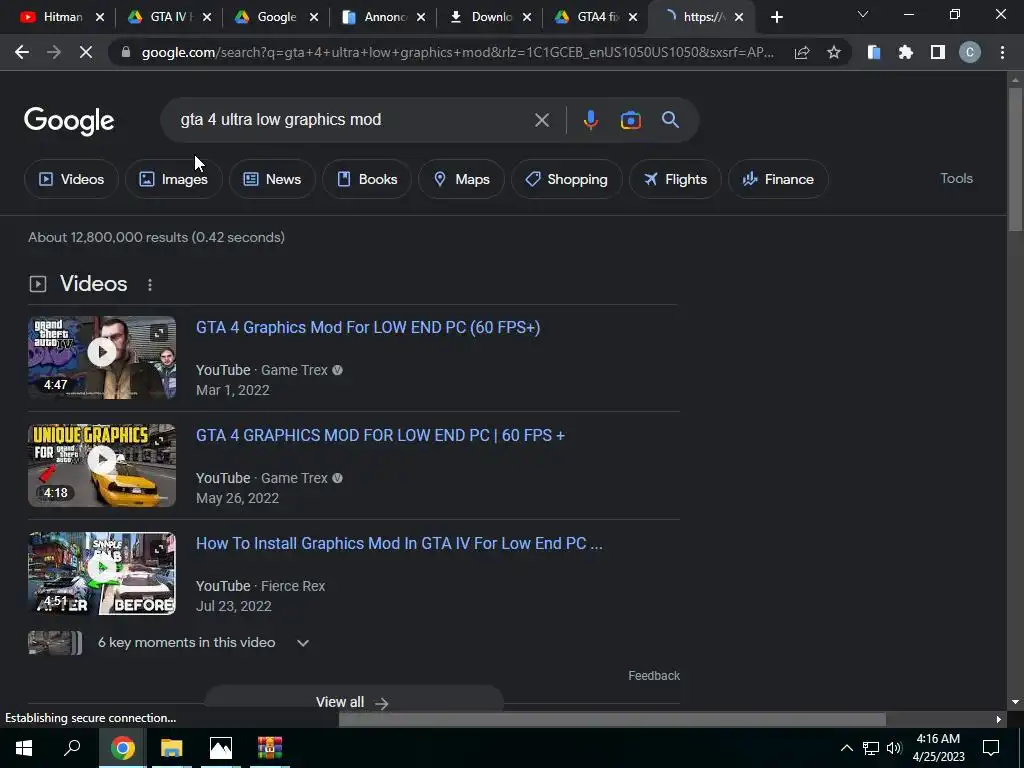Filter results by Videos

click(72, 179)
